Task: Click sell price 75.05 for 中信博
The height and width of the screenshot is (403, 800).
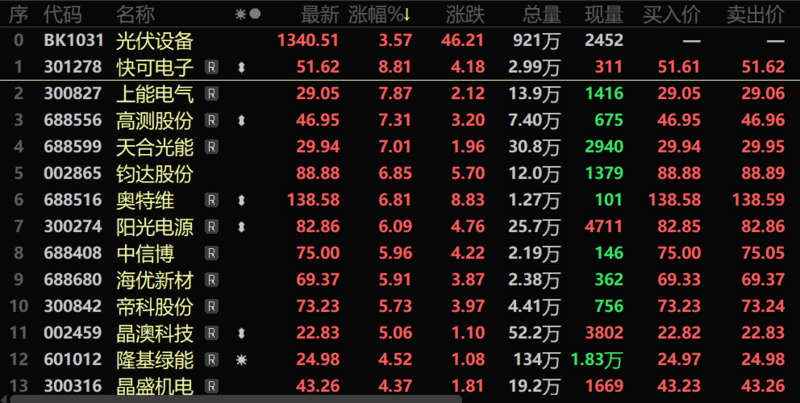Action: pos(763,253)
